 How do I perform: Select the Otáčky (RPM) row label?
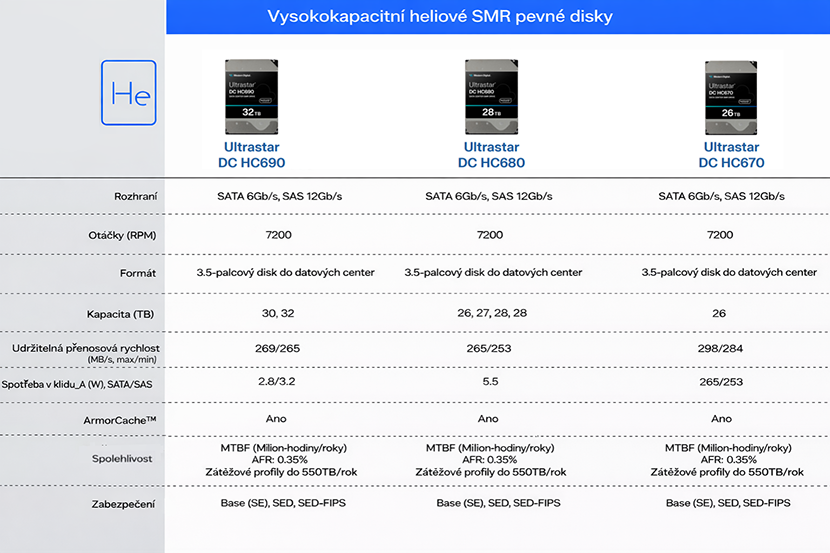click(x=122, y=235)
